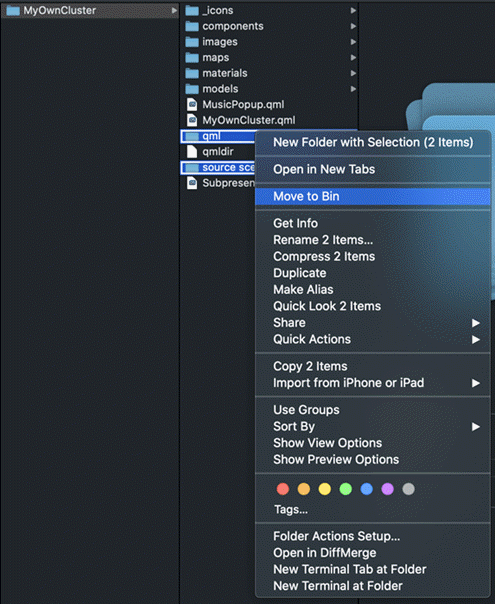495x604 pixels.
Task: Click the Subpresentation file icon
Action: pyautogui.click(x=192, y=183)
